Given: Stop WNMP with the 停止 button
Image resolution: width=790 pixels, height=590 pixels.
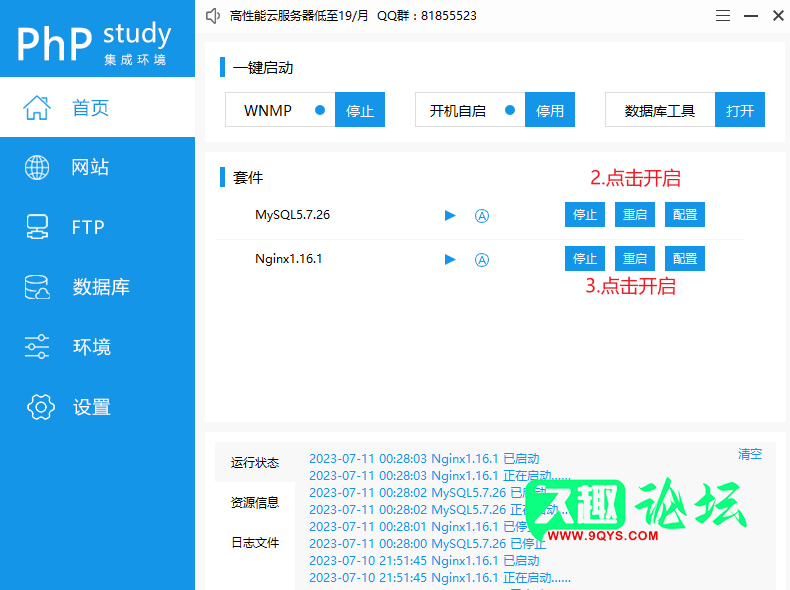Looking at the screenshot, I should pyautogui.click(x=360, y=109).
